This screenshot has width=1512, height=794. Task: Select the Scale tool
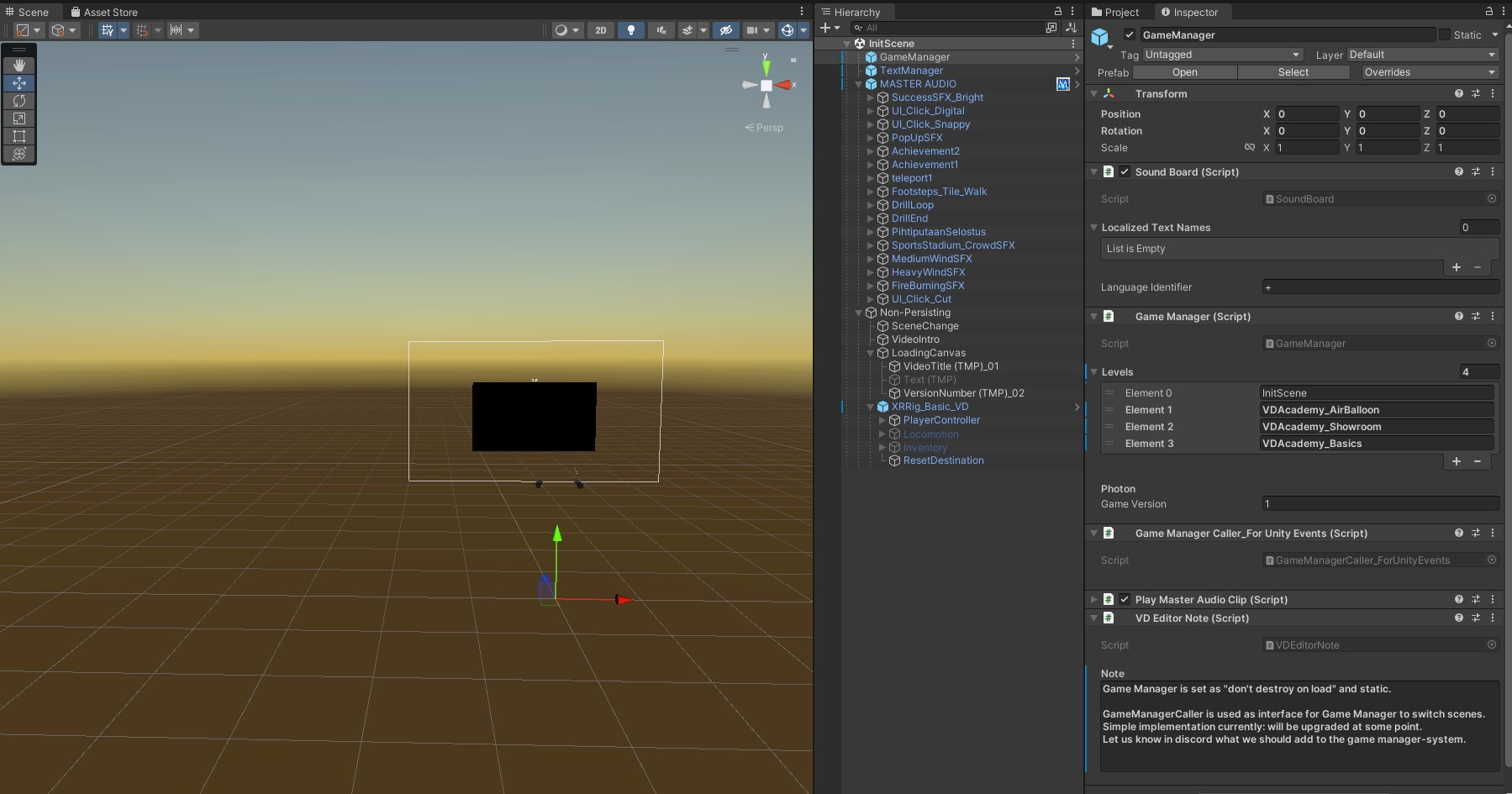tap(19, 118)
